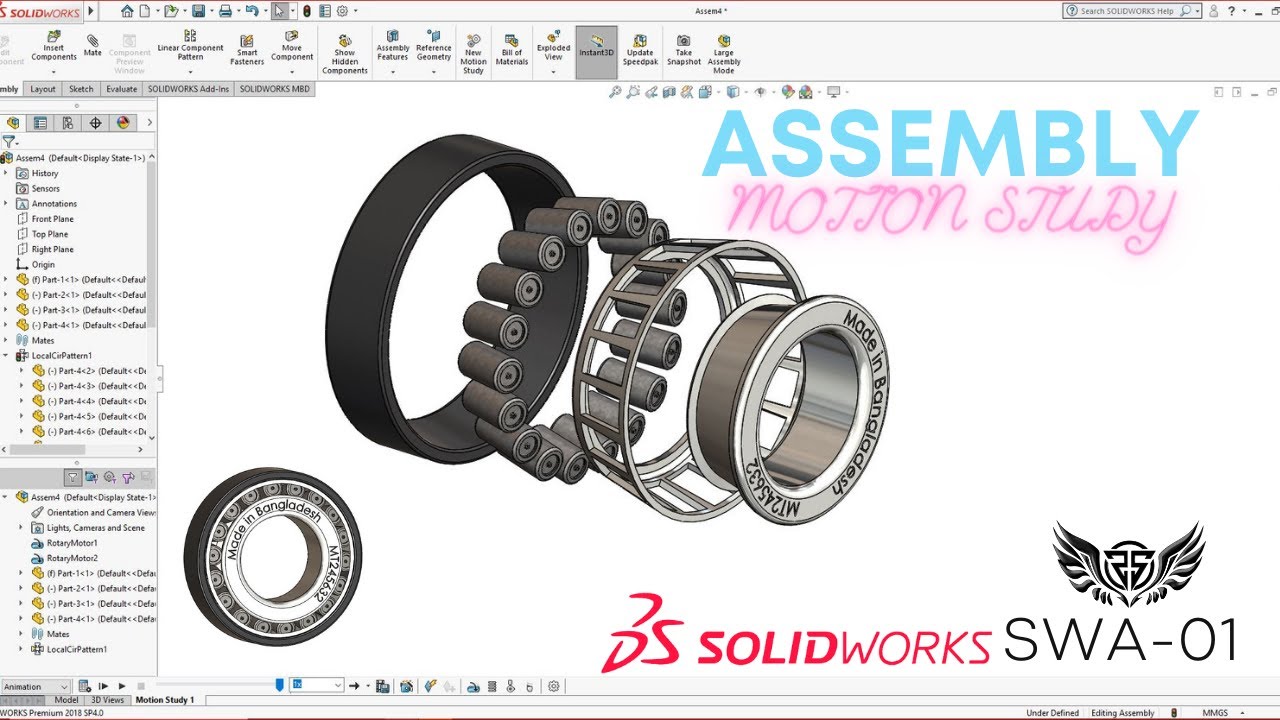Expand Lights, Cameras and Scene node
The width and height of the screenshot is (1280, 720).
(21, 527)
